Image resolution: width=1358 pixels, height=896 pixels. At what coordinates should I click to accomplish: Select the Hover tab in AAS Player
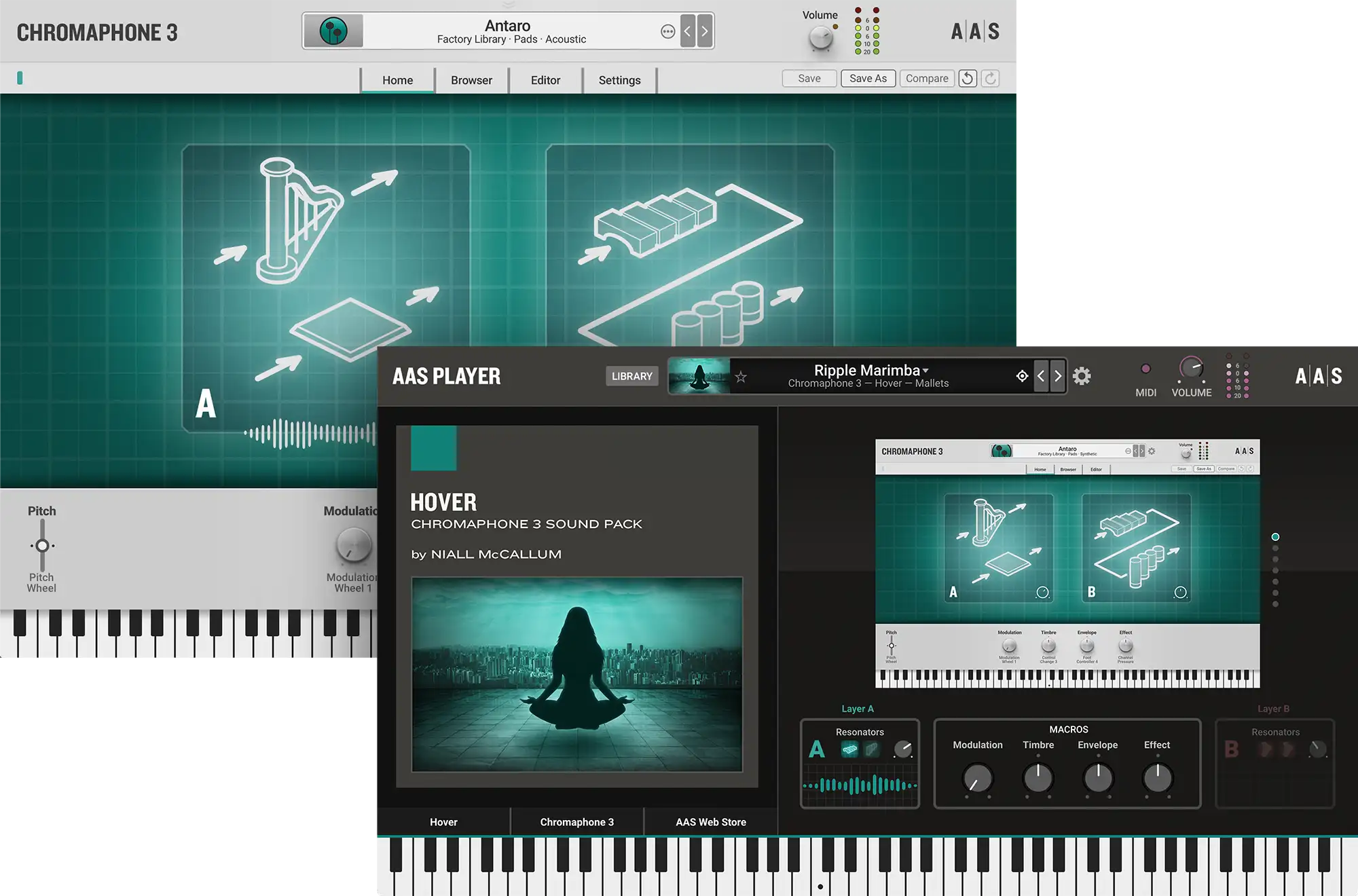pos(443,822)
